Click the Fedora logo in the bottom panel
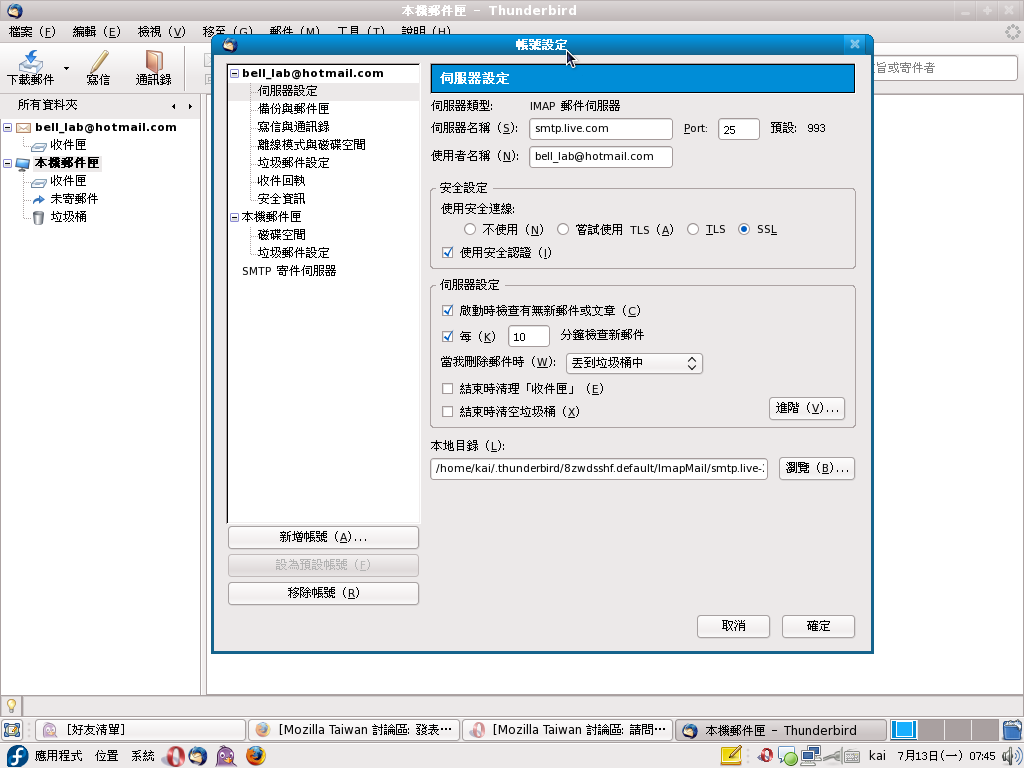The image size is (1024, 768). pyautogui.click(x=17, y=756)
